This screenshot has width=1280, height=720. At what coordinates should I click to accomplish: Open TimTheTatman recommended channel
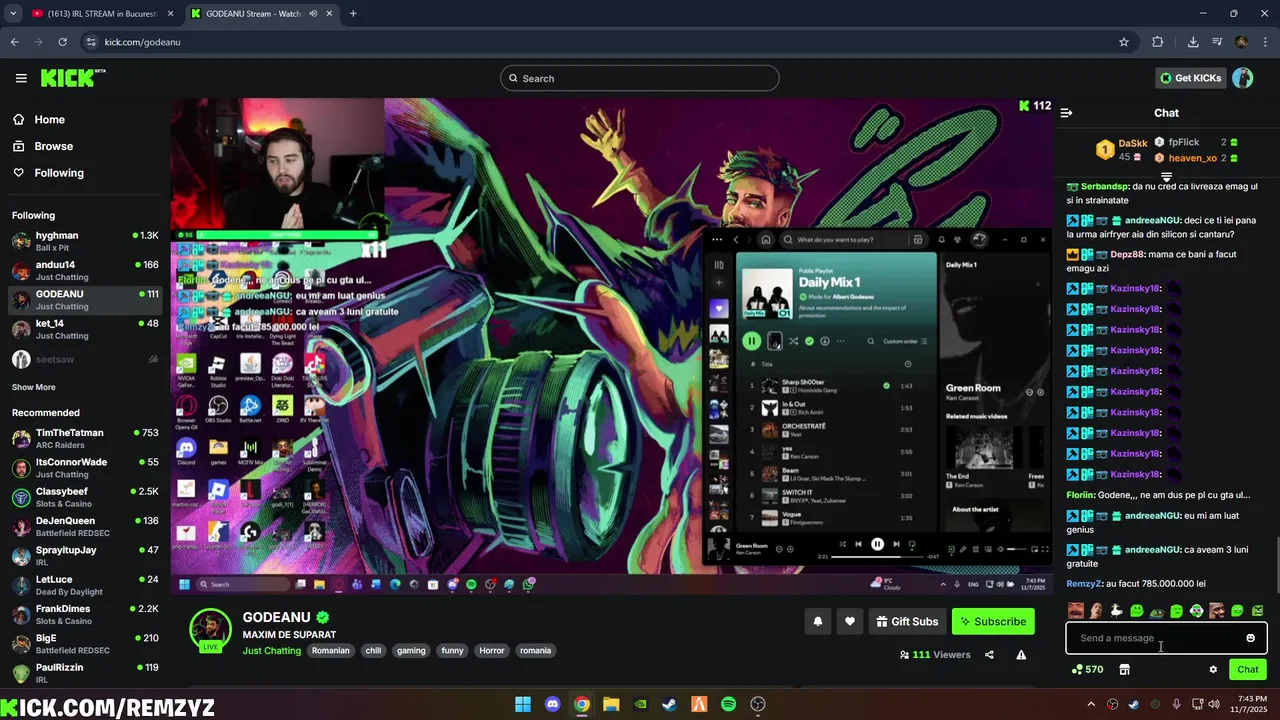85,438
